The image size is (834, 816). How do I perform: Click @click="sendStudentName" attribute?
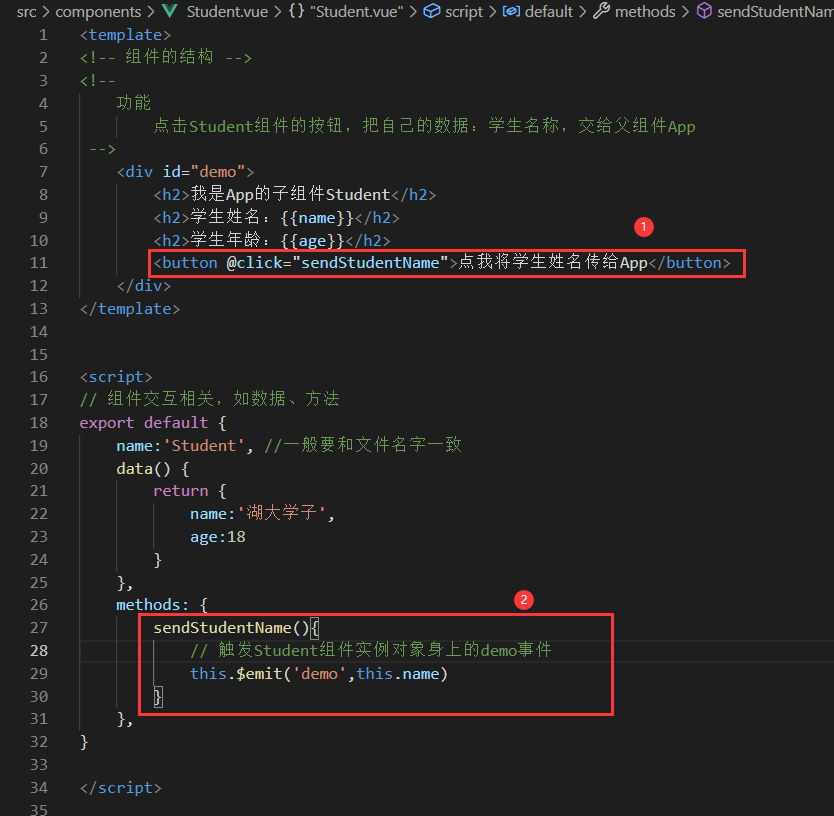337,263
